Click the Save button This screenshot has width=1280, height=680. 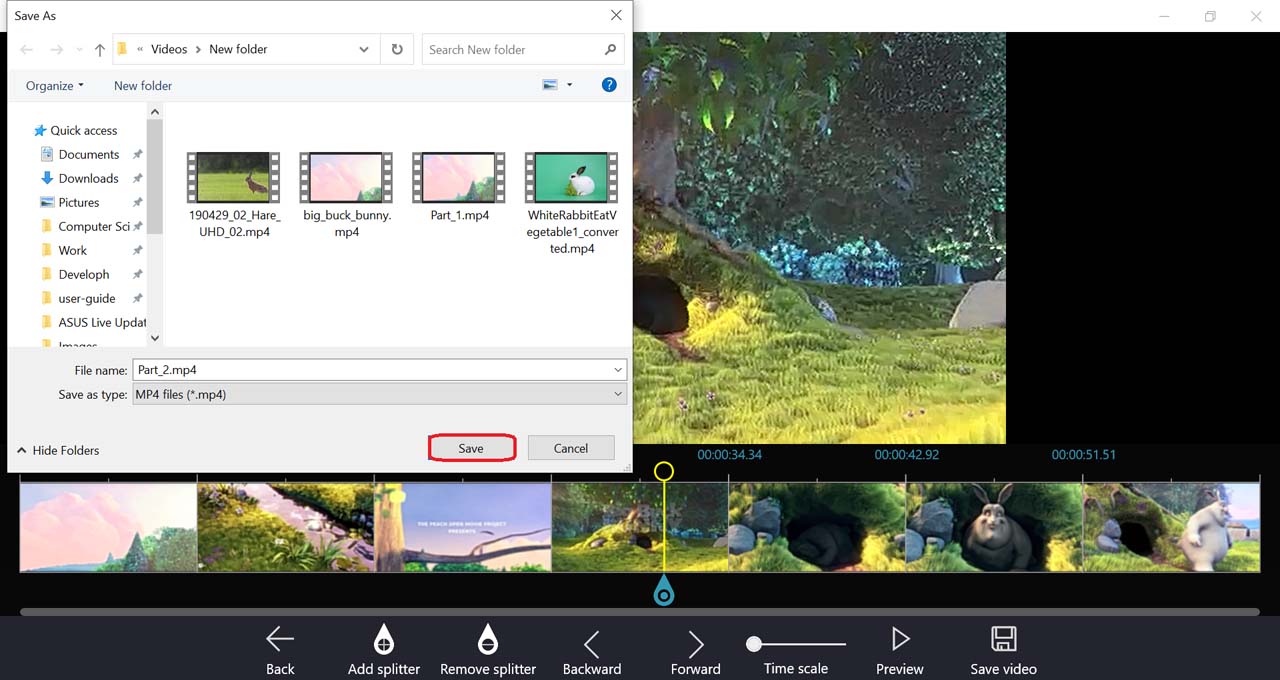(471, 448)
